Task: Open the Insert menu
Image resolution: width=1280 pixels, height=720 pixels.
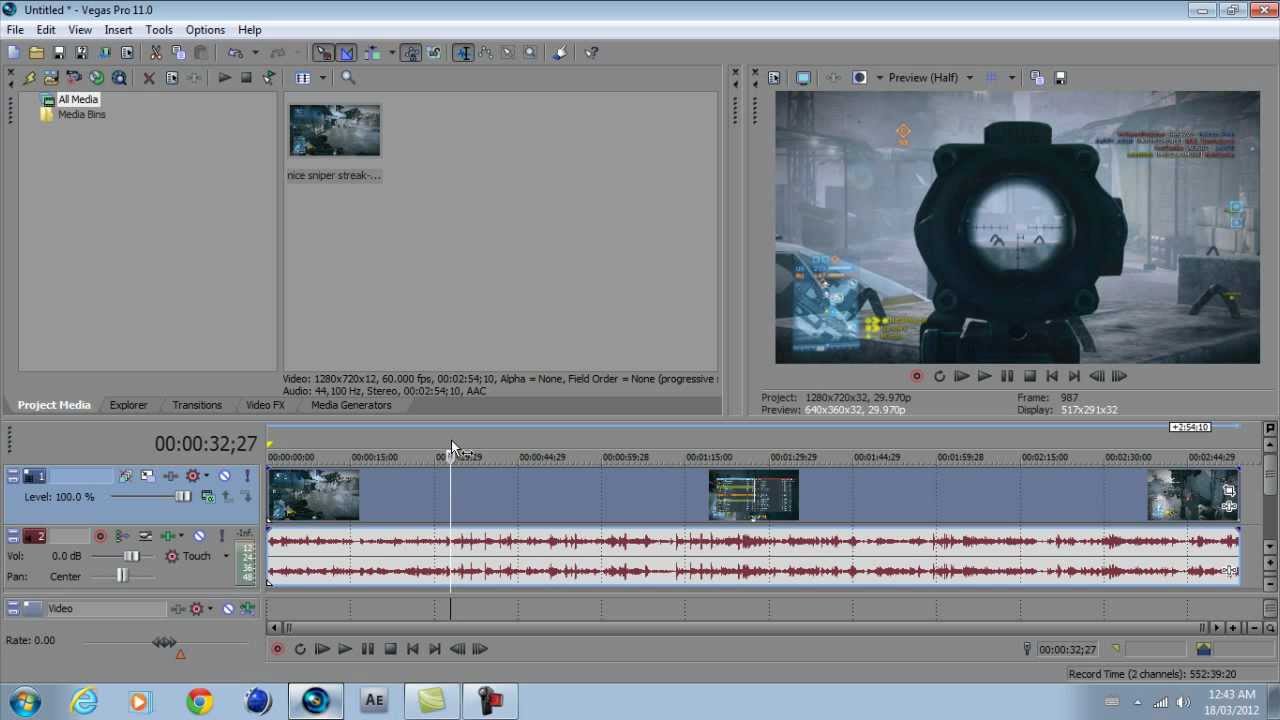Action: coord(118,30)
